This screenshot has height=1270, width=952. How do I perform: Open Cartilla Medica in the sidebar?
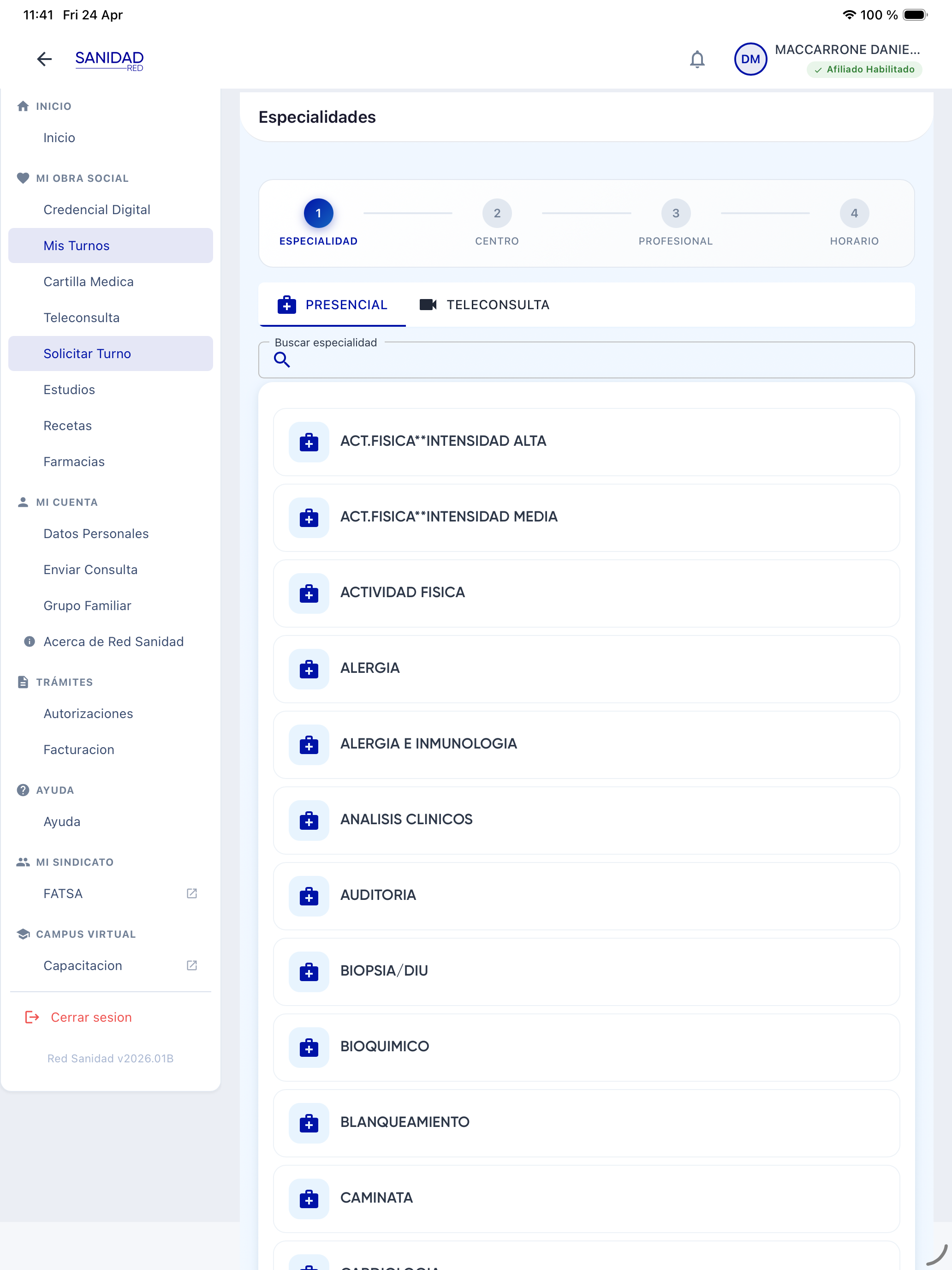[x=111, y=282]
